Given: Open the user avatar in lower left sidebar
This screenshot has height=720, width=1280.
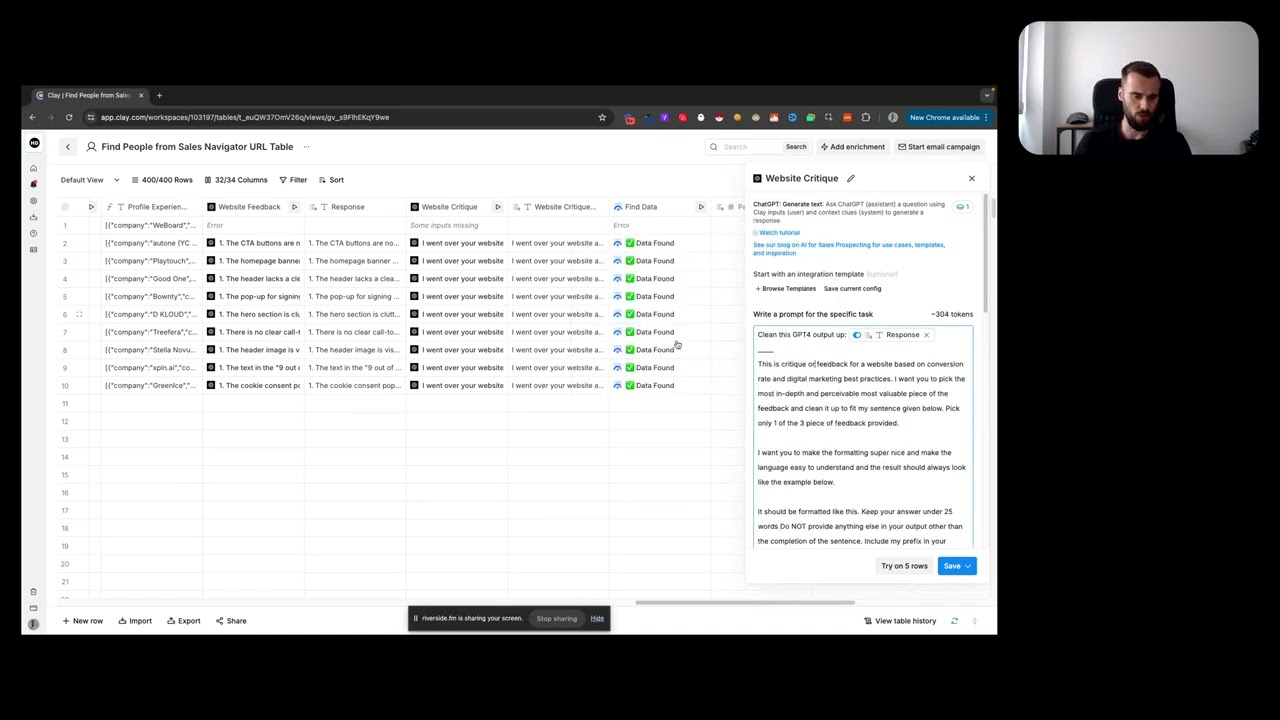Looking at the screenshot, I should pos(33,624).
